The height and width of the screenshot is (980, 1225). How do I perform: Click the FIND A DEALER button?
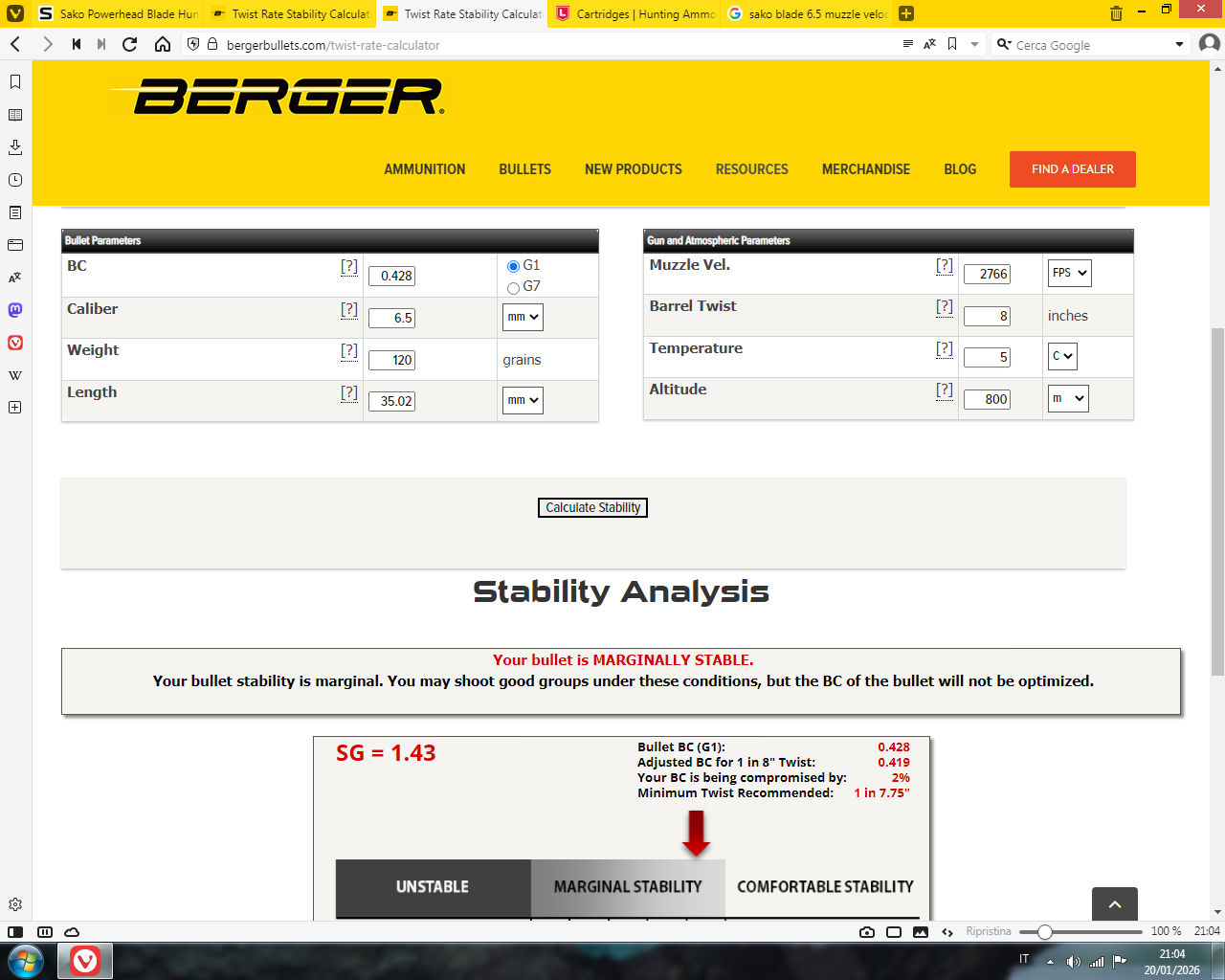(1073, 169)
